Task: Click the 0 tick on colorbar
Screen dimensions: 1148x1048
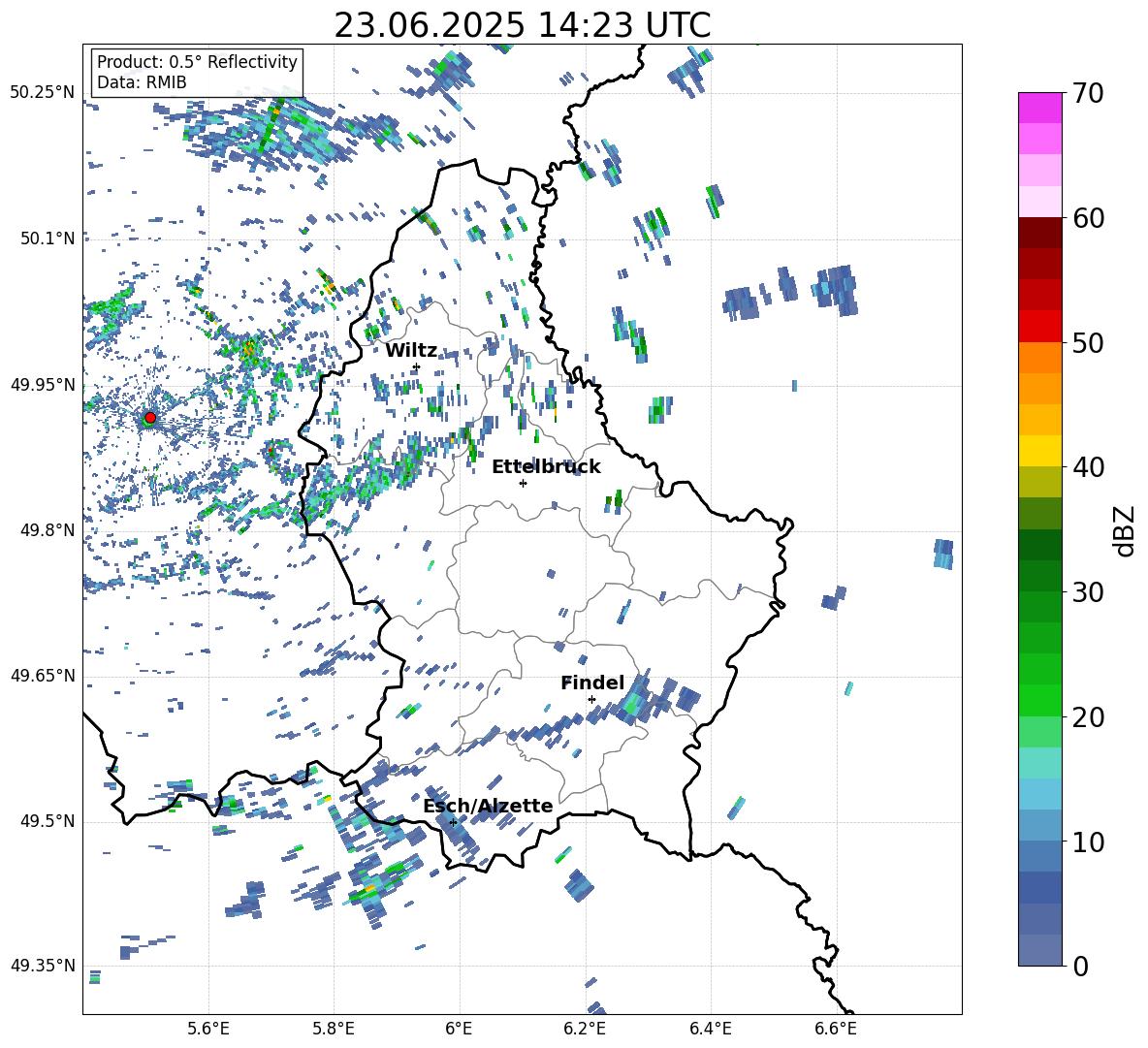Action: point(1080,966)
